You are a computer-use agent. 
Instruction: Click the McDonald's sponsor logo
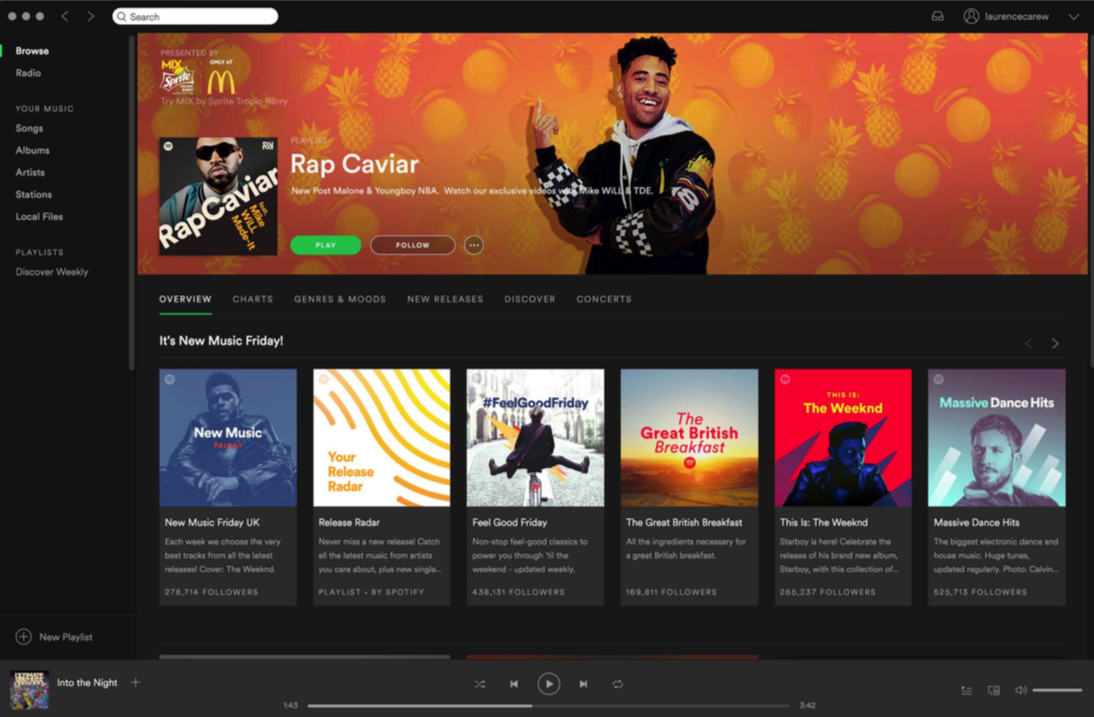221,77
